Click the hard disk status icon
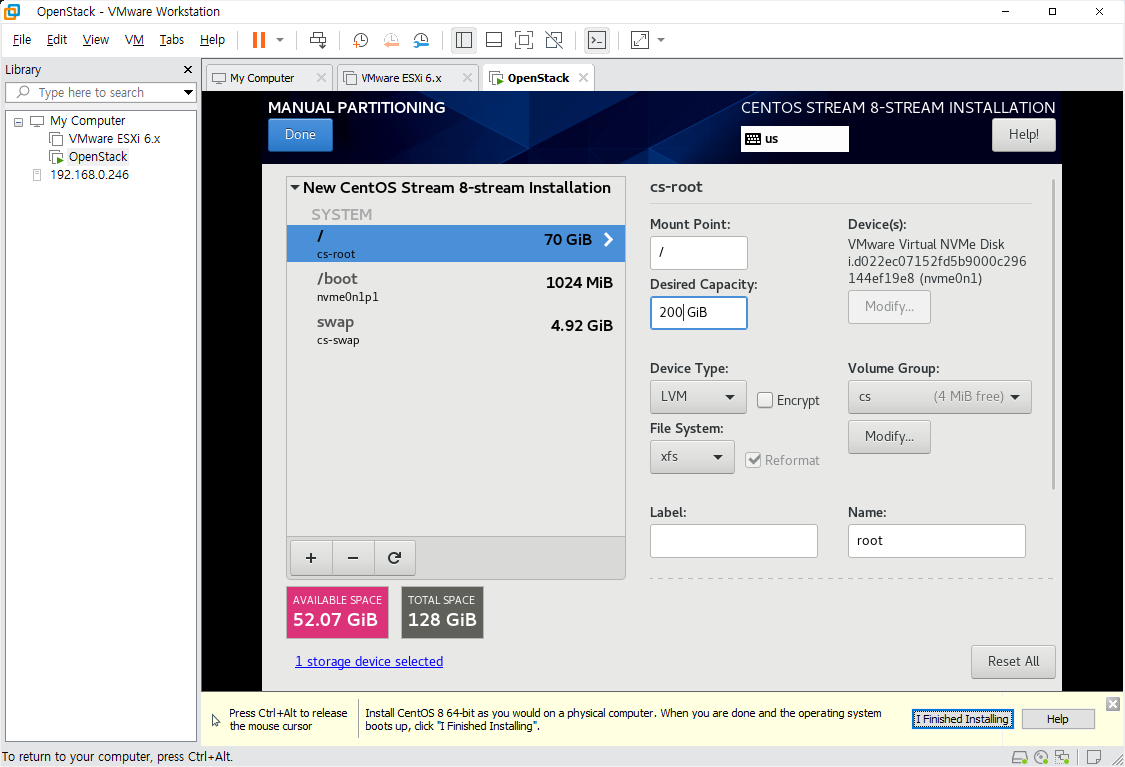The image size is (1125, 767). pos(1019,757)
